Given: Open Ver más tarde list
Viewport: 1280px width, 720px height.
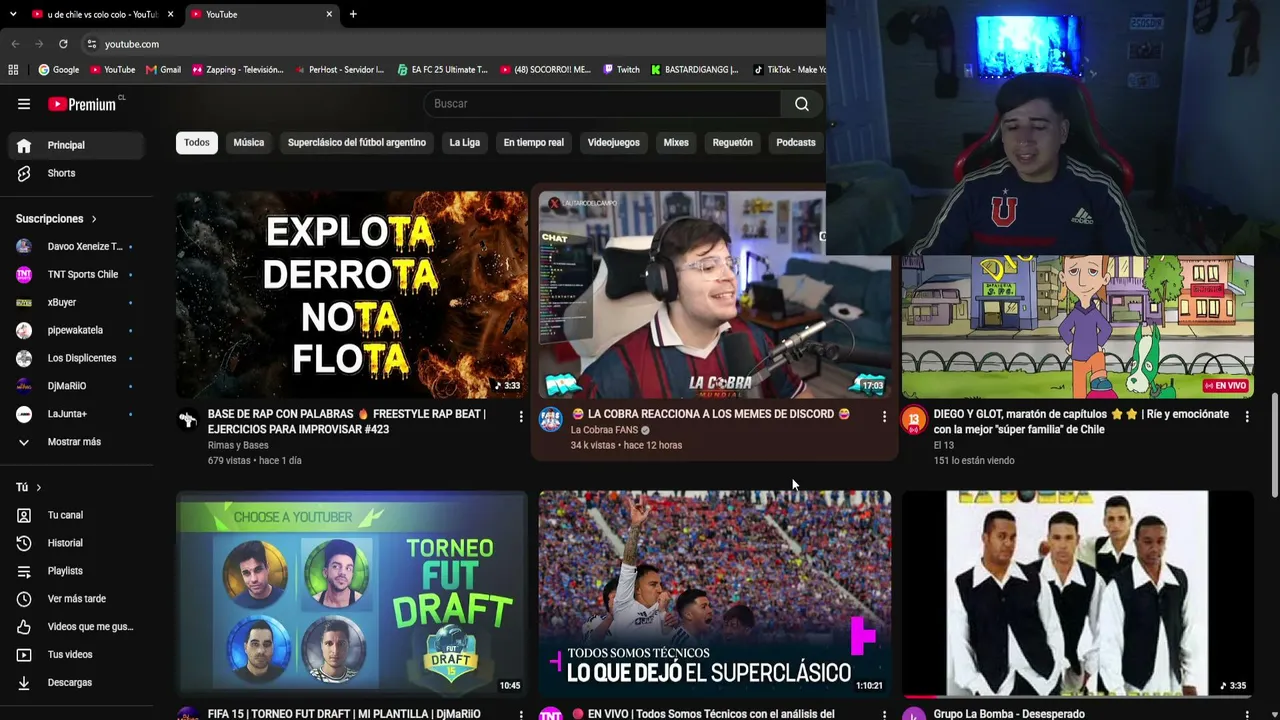Looking at the screenshot, I should coord(76,599).
